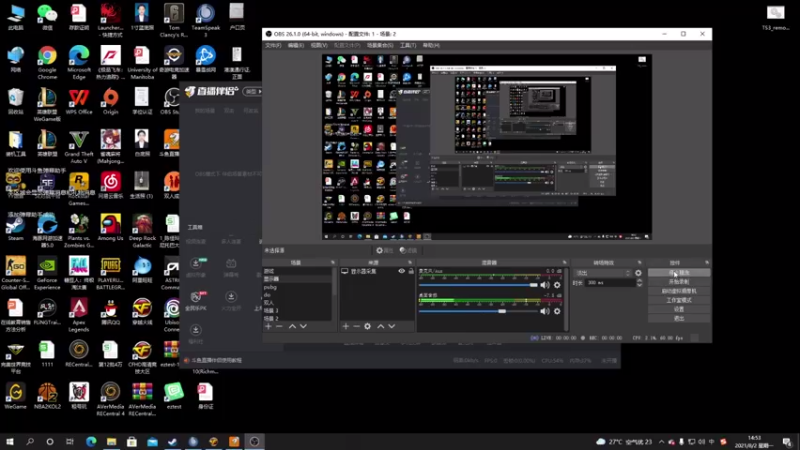The height and width of the screenshot is (450, 800).
Task: Open 滤镜 filters button above panels
Action: pyautogui.click(x=408, y=251)
